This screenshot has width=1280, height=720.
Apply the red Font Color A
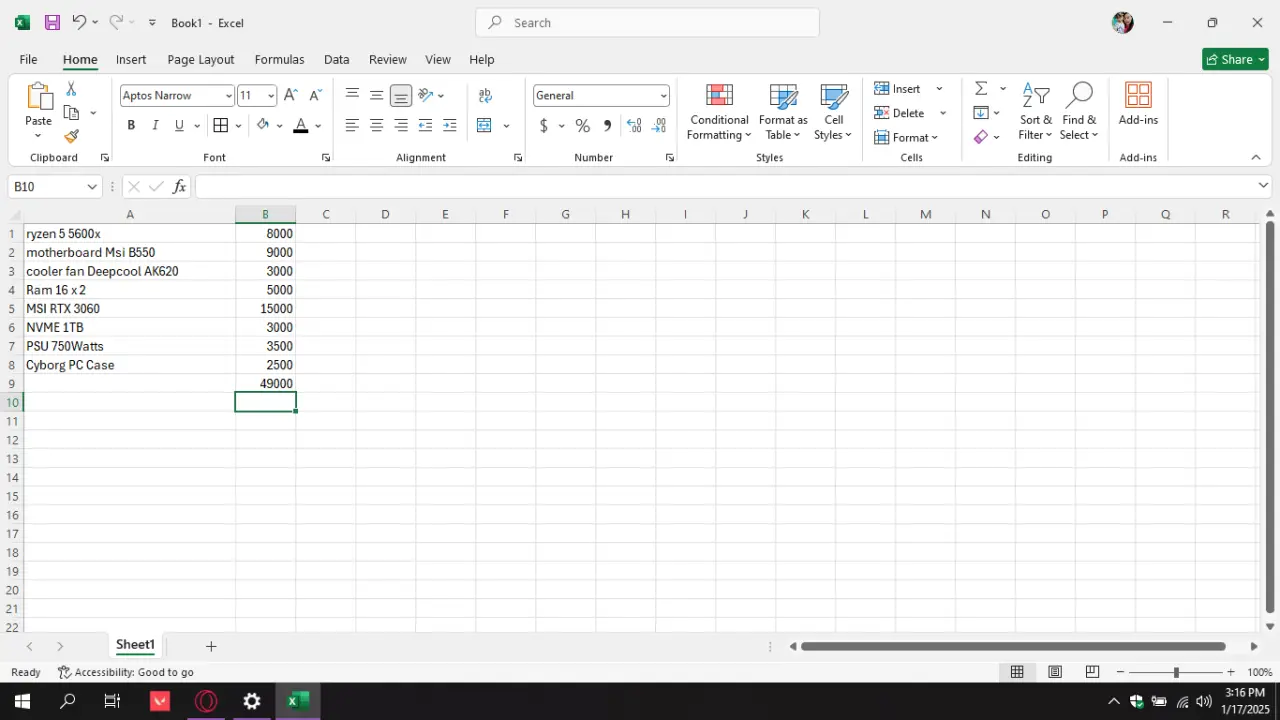[x=301, y=125]
